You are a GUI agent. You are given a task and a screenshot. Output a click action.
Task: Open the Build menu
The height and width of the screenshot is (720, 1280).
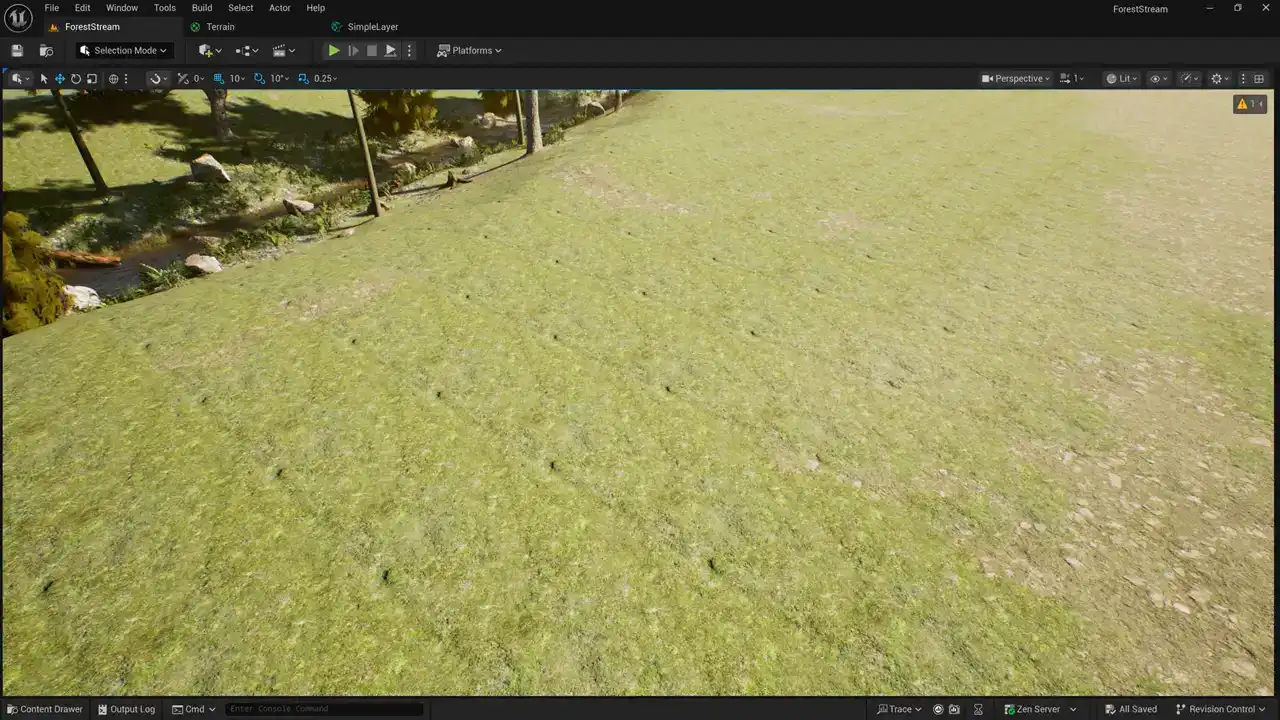coord(202,8)
